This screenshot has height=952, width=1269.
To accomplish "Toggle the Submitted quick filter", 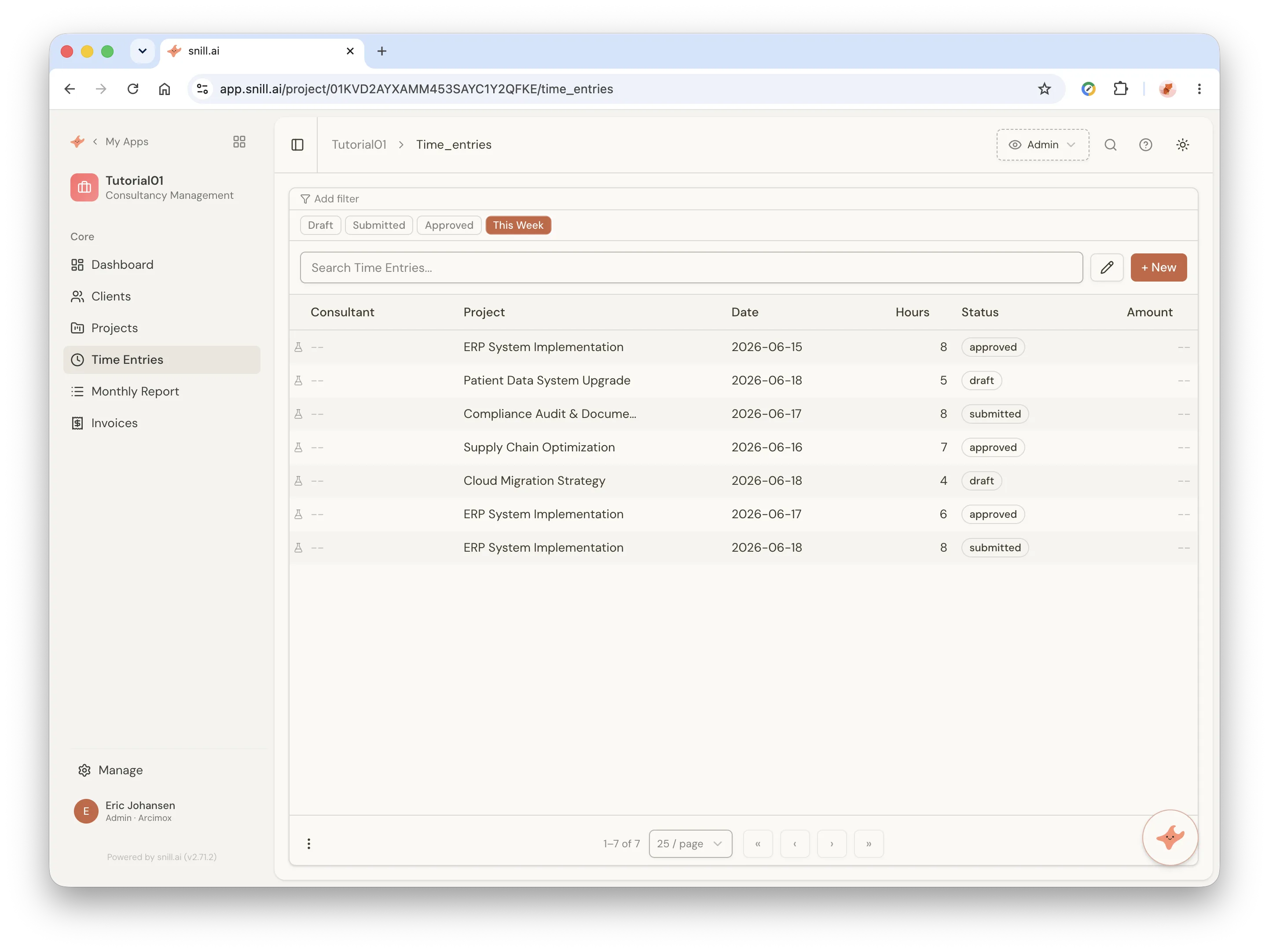I will coord(379,225).
